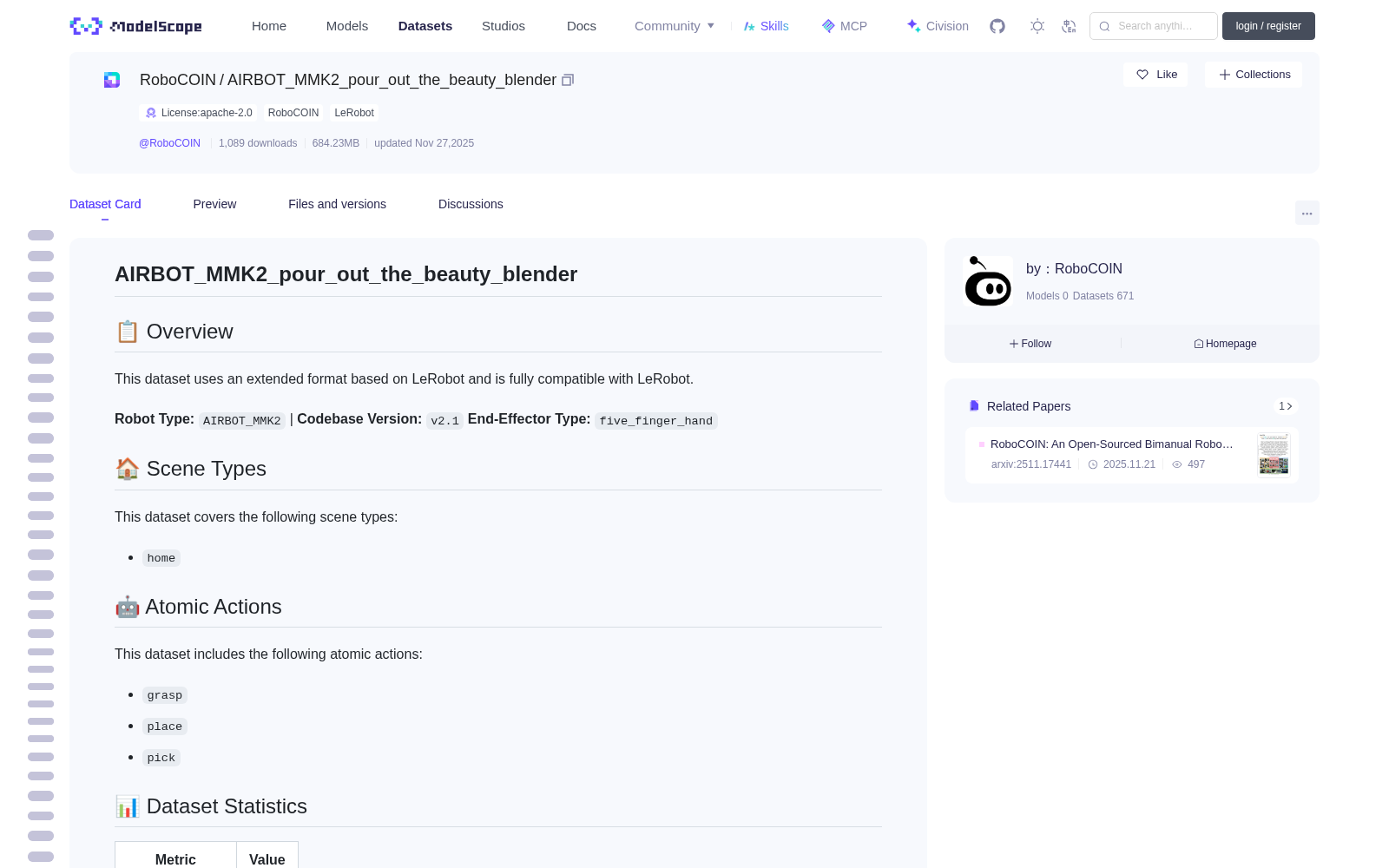Click the 'by：RoboCOIN' organization name
The height and width of the screenshot is (868, 1389).
pos(1074,269)
